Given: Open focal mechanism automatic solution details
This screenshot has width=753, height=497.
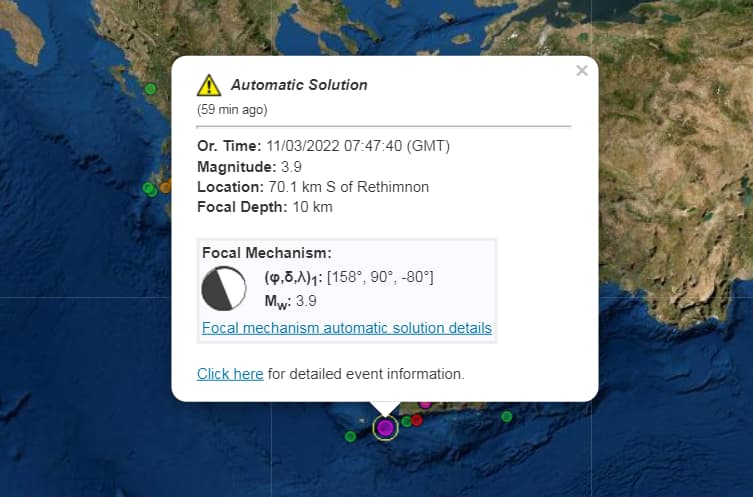Looking at the screenshot, I should pos(346,328).
